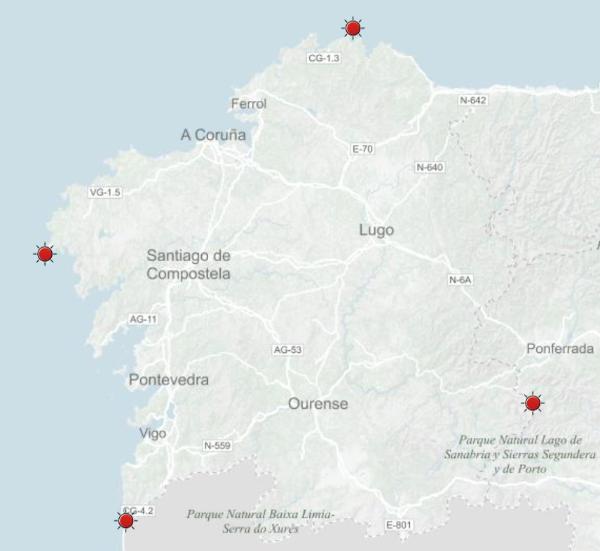Screen dimensions: 600x551
Task: Click the AG-53 road shield
Action: [287, 350]
